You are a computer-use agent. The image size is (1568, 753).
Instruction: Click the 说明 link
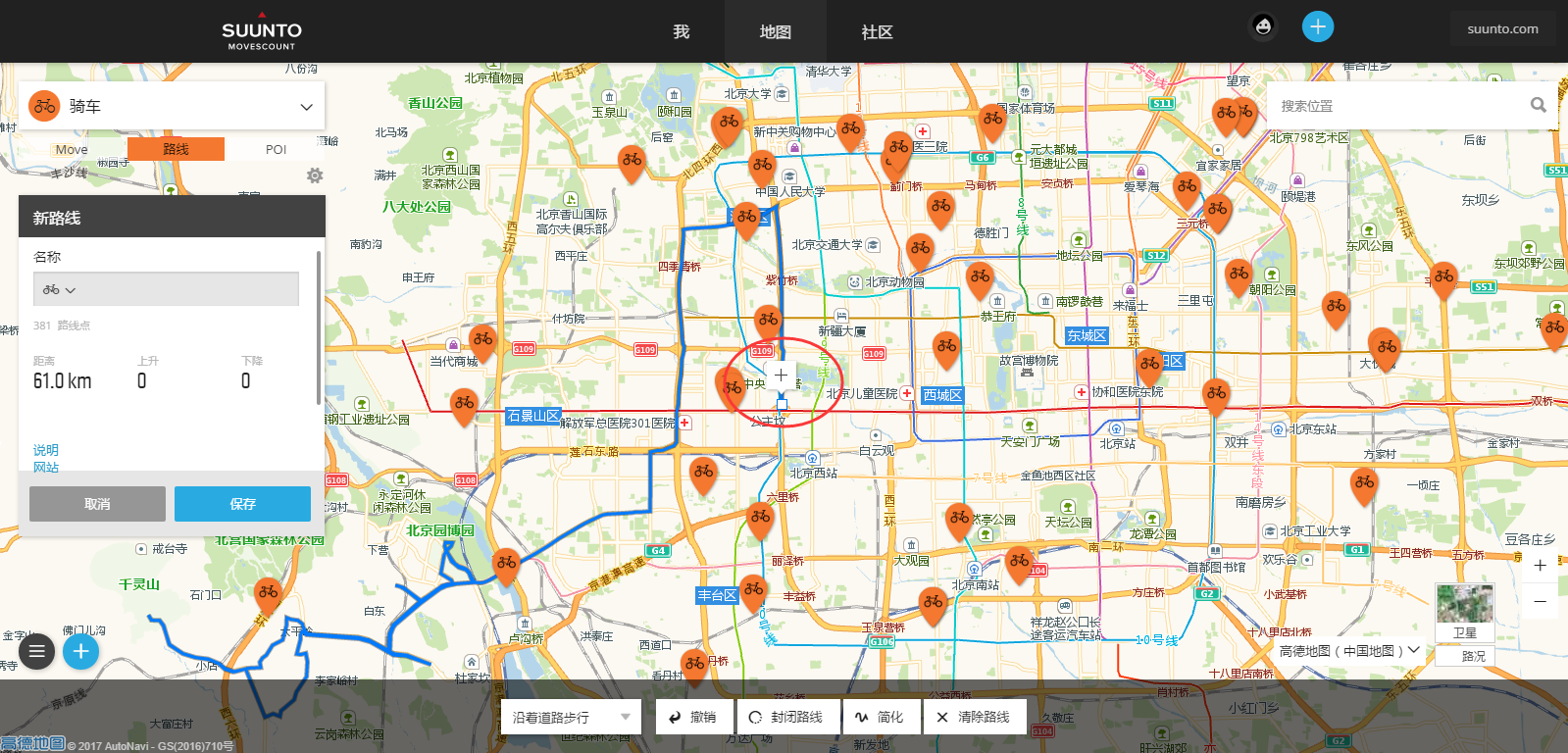[x=46, y=450]
